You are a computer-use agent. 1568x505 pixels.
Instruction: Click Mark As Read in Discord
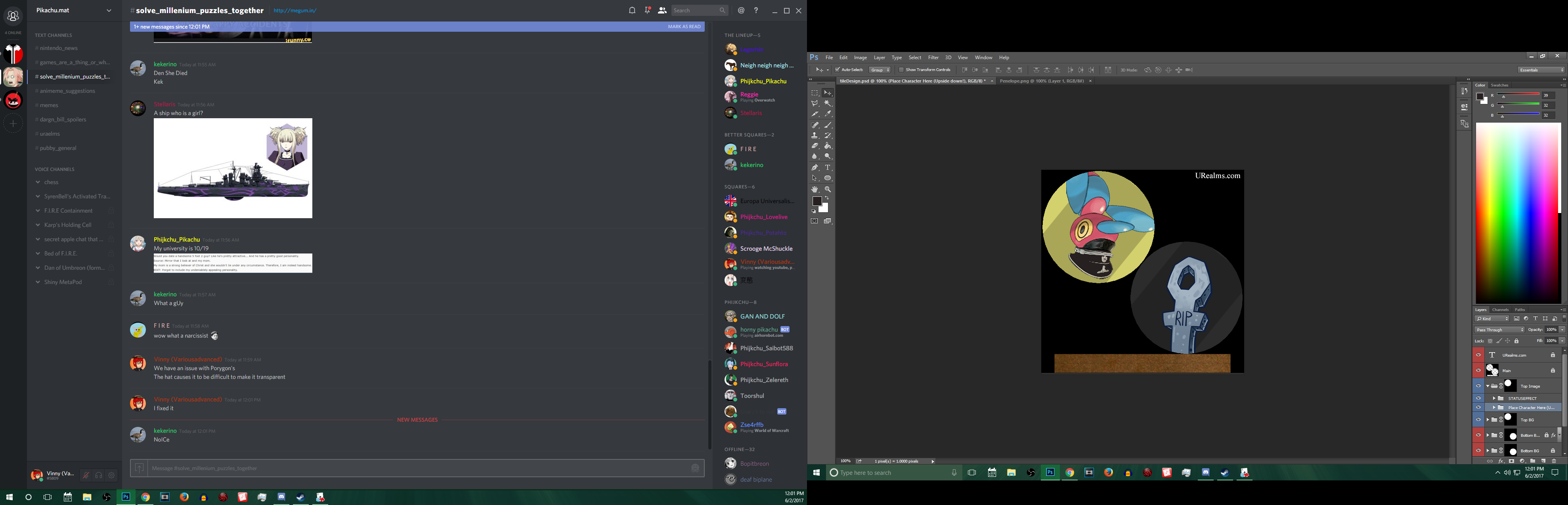pos(684,27)
